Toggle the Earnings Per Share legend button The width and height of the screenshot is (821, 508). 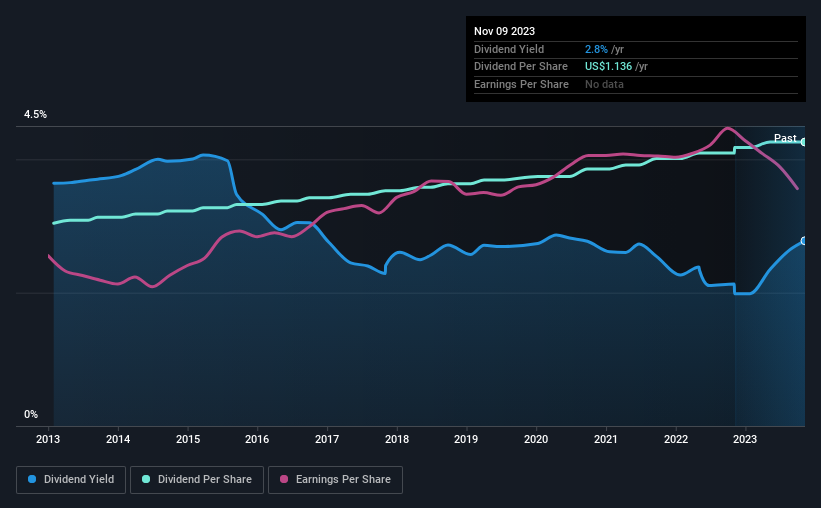click(335, 479)
